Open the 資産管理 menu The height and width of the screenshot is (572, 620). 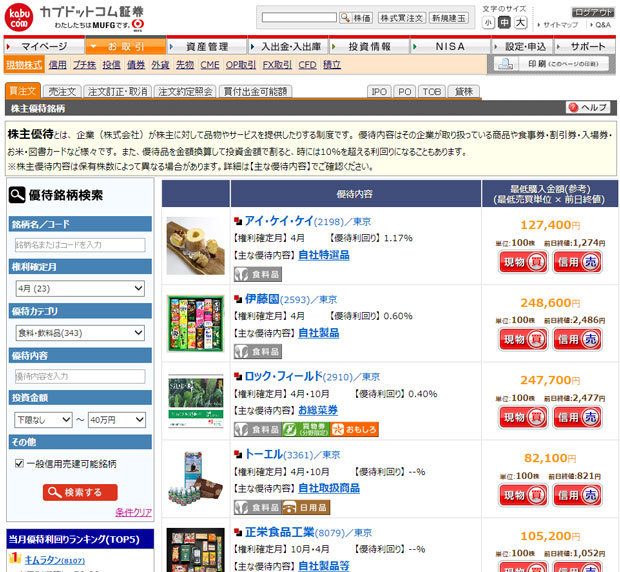coord(207,47)
